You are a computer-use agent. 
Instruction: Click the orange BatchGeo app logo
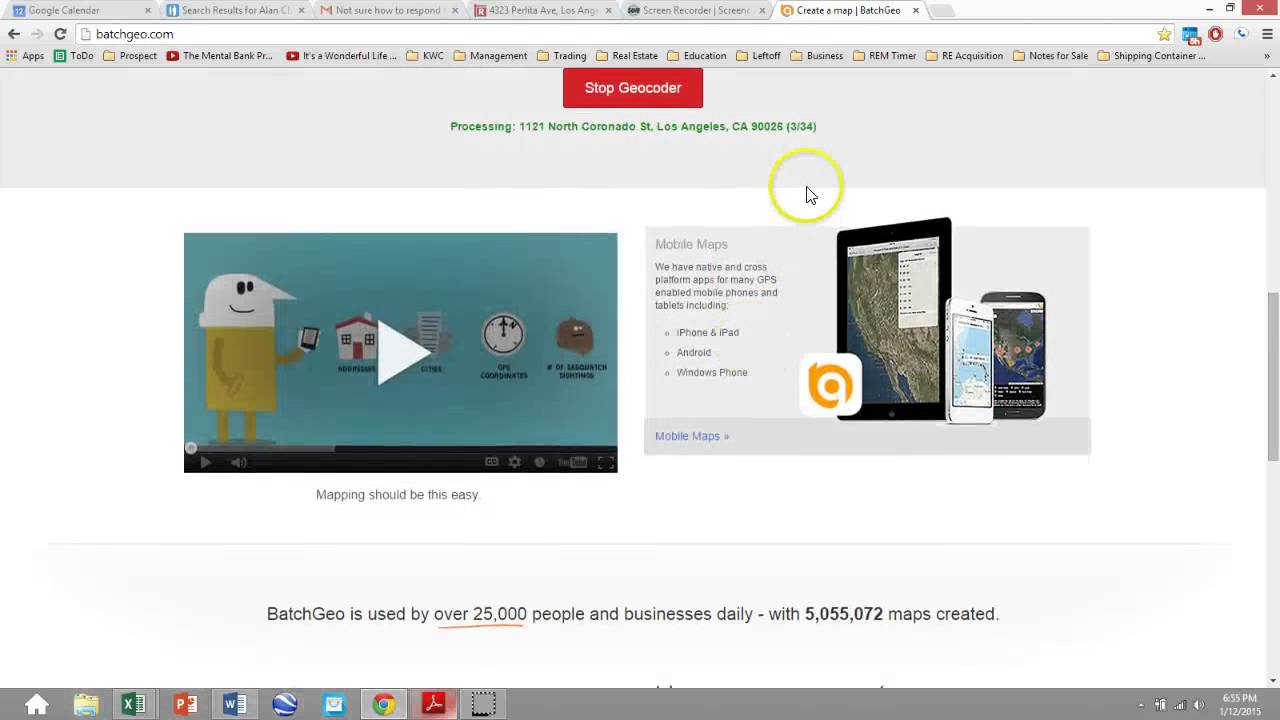[x=831, y=385]
